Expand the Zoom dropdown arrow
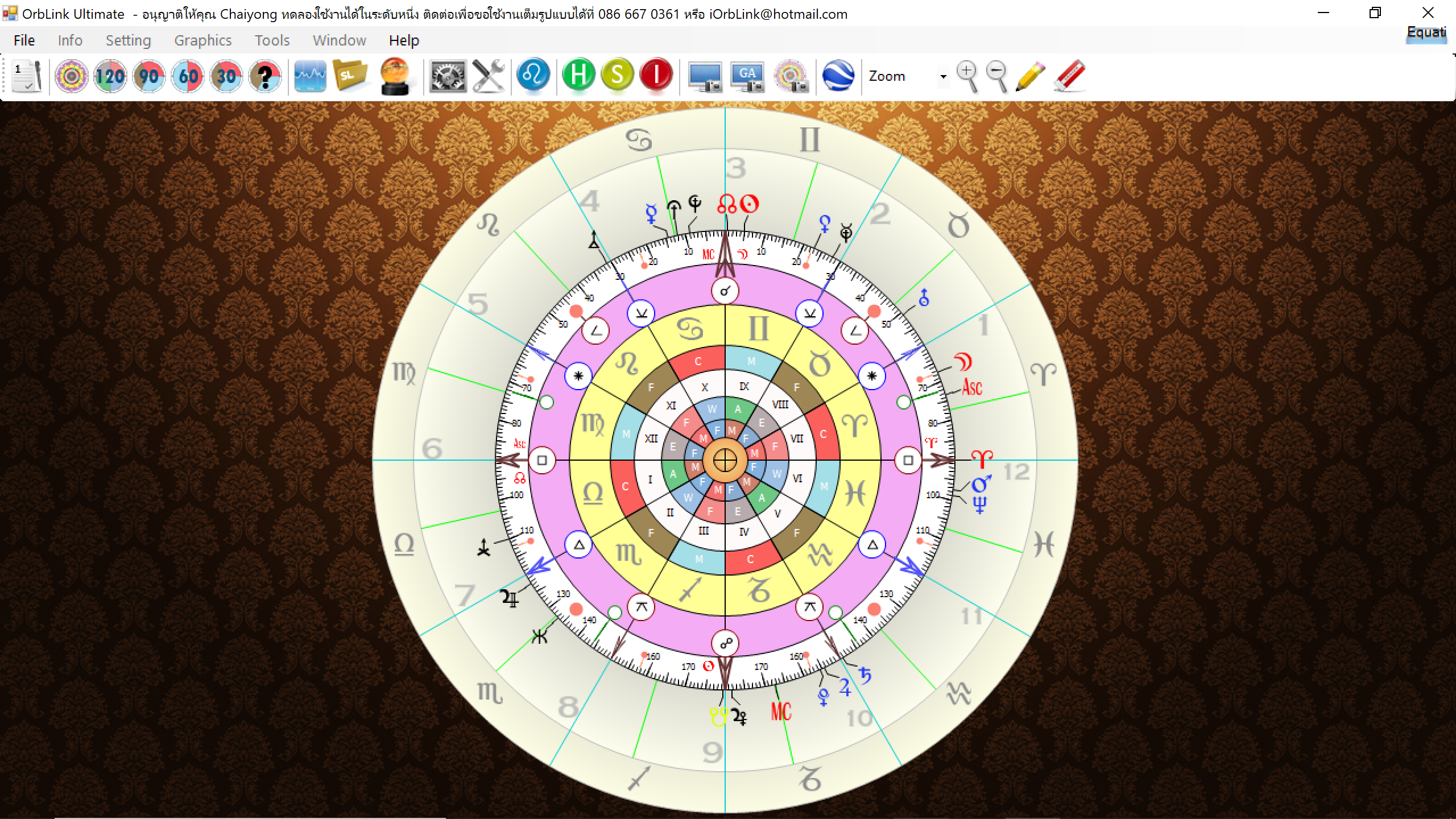Screen dimensions: 1456x819 [x=943, y=77]
